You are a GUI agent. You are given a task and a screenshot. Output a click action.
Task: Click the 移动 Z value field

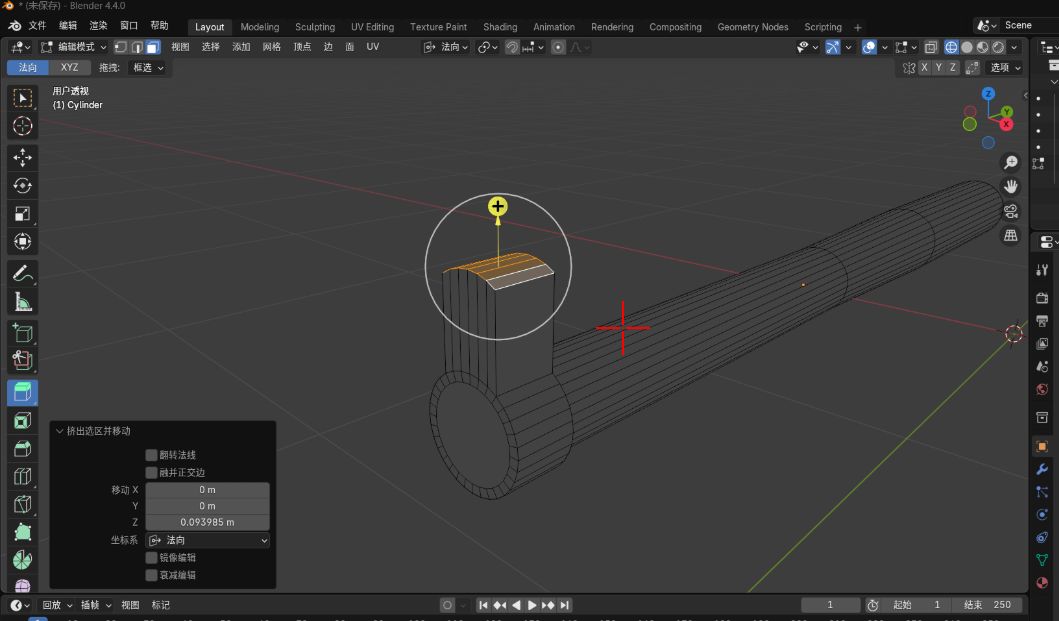pyautogui.click(x=208, y=522)
